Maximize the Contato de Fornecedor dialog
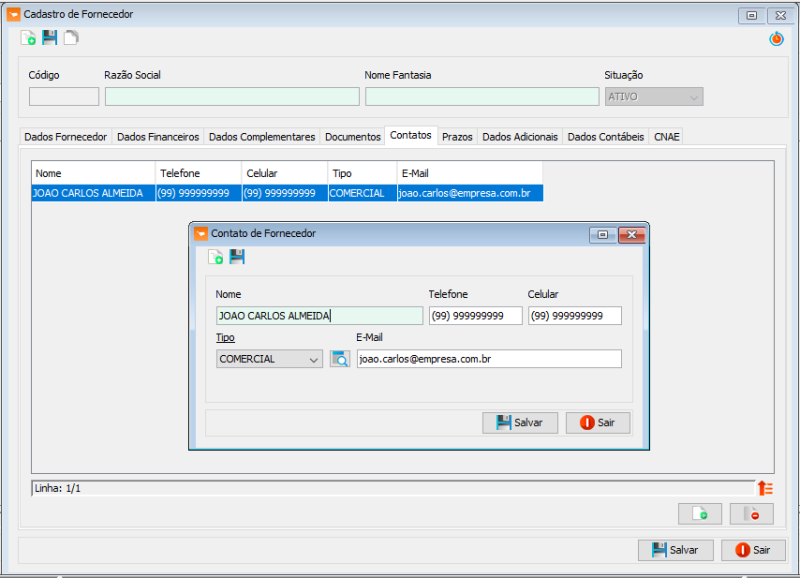 click(603, 235)
